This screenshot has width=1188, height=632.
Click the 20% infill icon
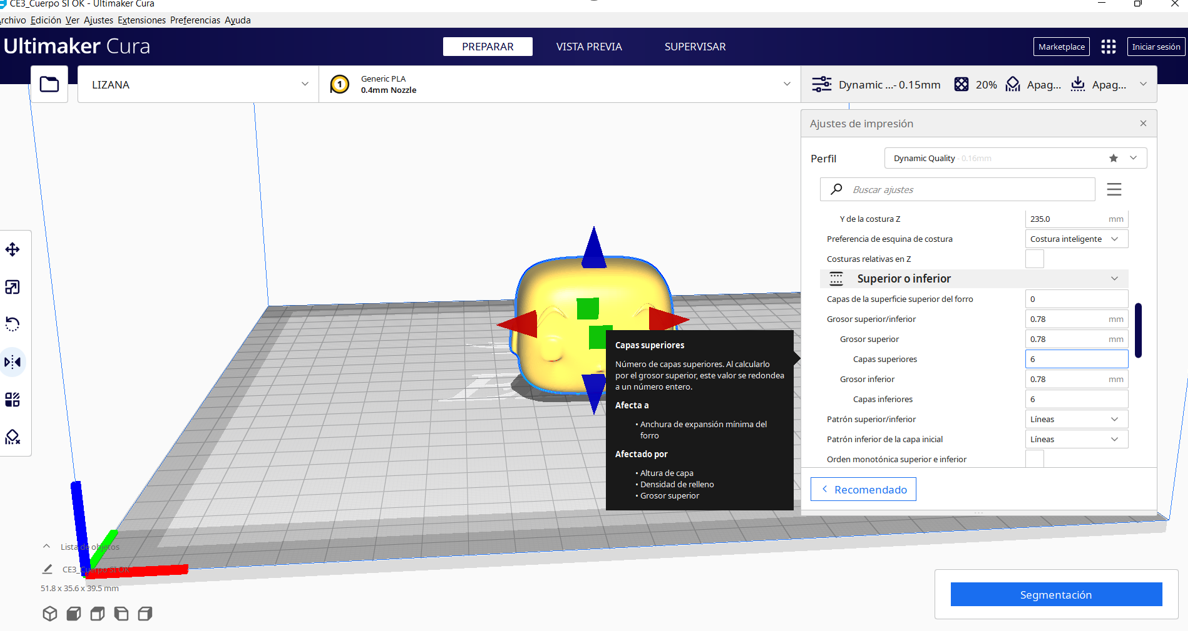pyautogui.click(x=961, y=84)
